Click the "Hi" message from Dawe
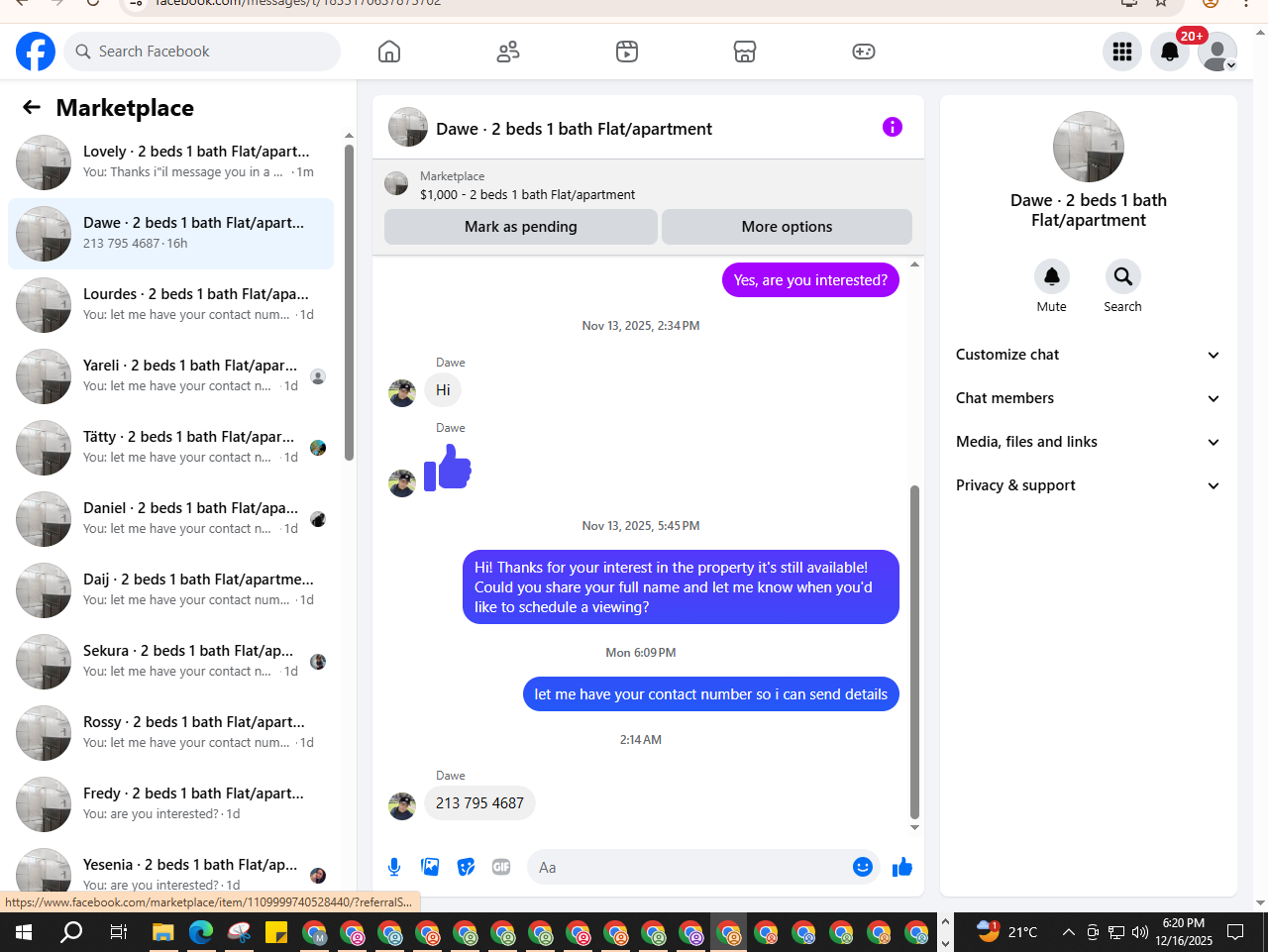Image resolution: width=1268 pixels, height=952 pixels. [443, 390]
